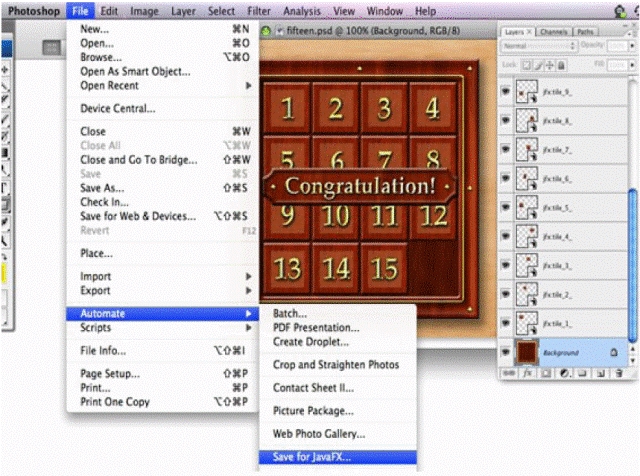640x476 pixels.
Task: Toggle visibility of jfx:tile_7_ layer
Action: click(x=506, y=149)
